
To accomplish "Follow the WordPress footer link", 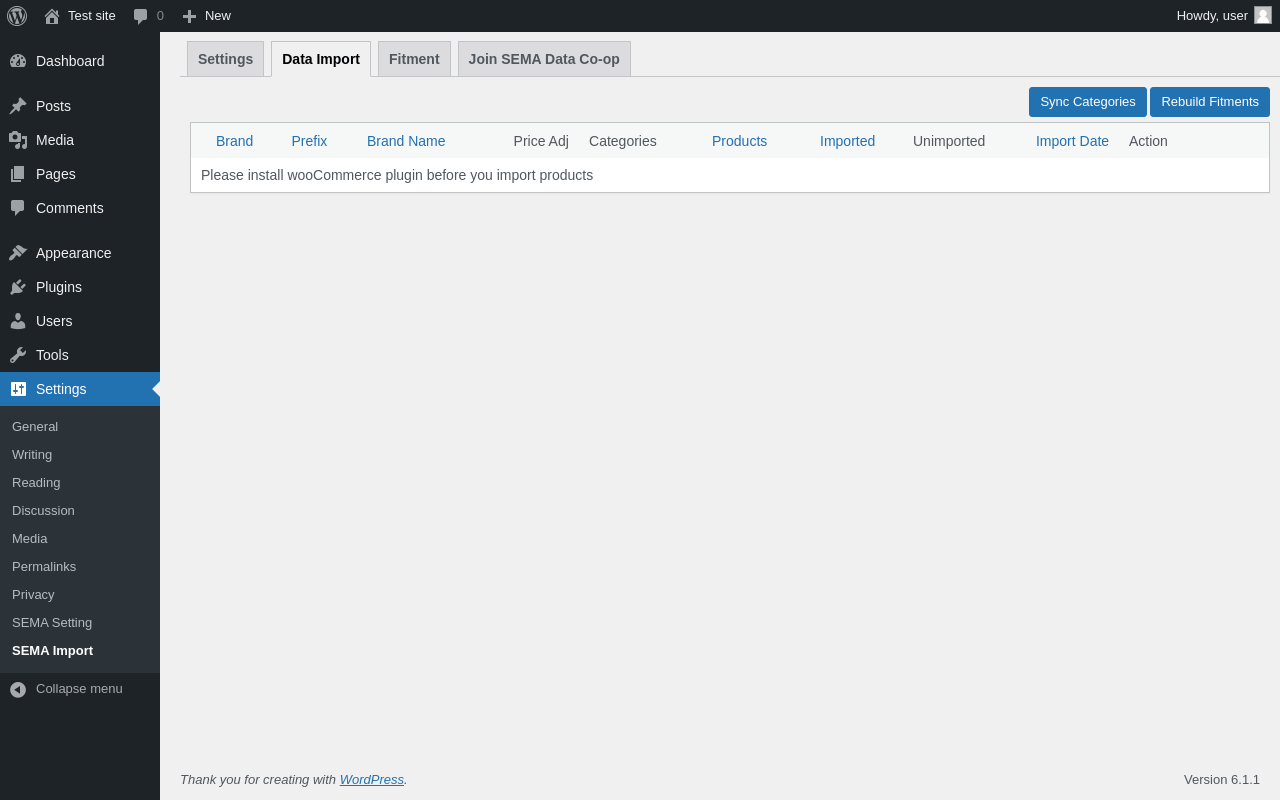I will click(x=372, y=780).
